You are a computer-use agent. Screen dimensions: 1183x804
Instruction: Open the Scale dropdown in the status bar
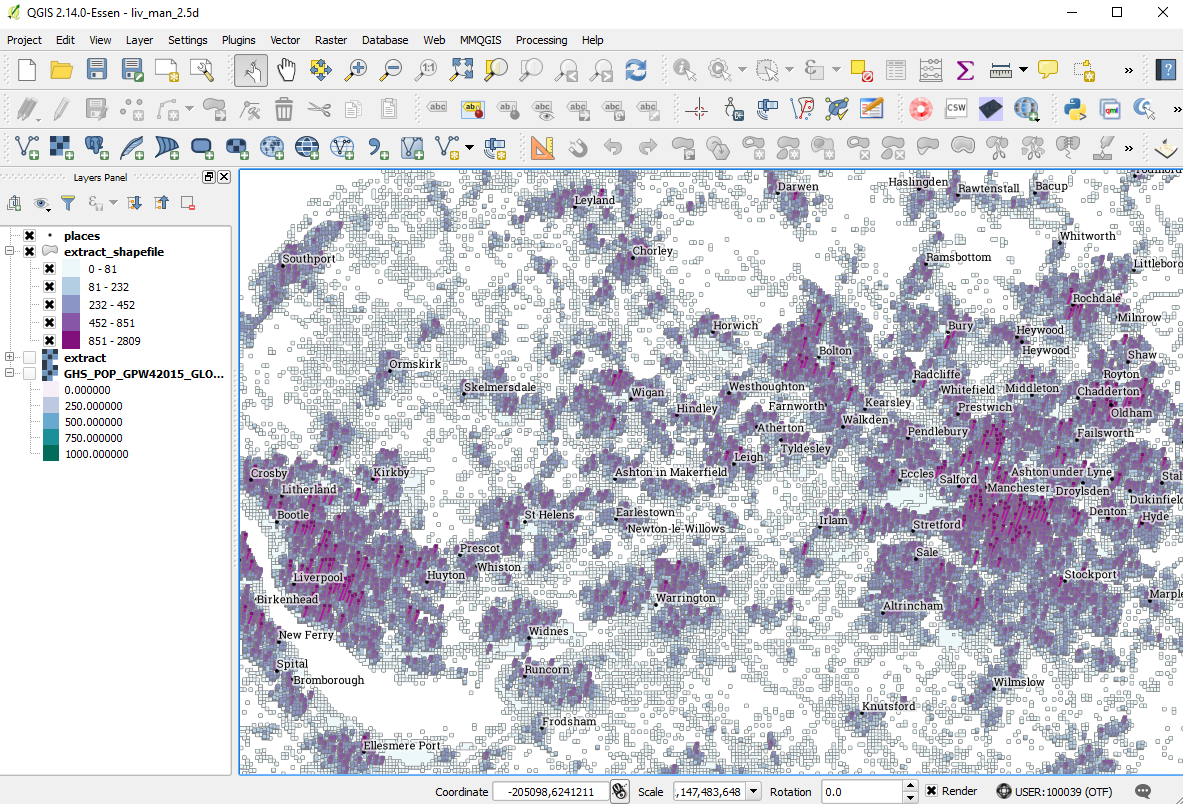(755, 791)
